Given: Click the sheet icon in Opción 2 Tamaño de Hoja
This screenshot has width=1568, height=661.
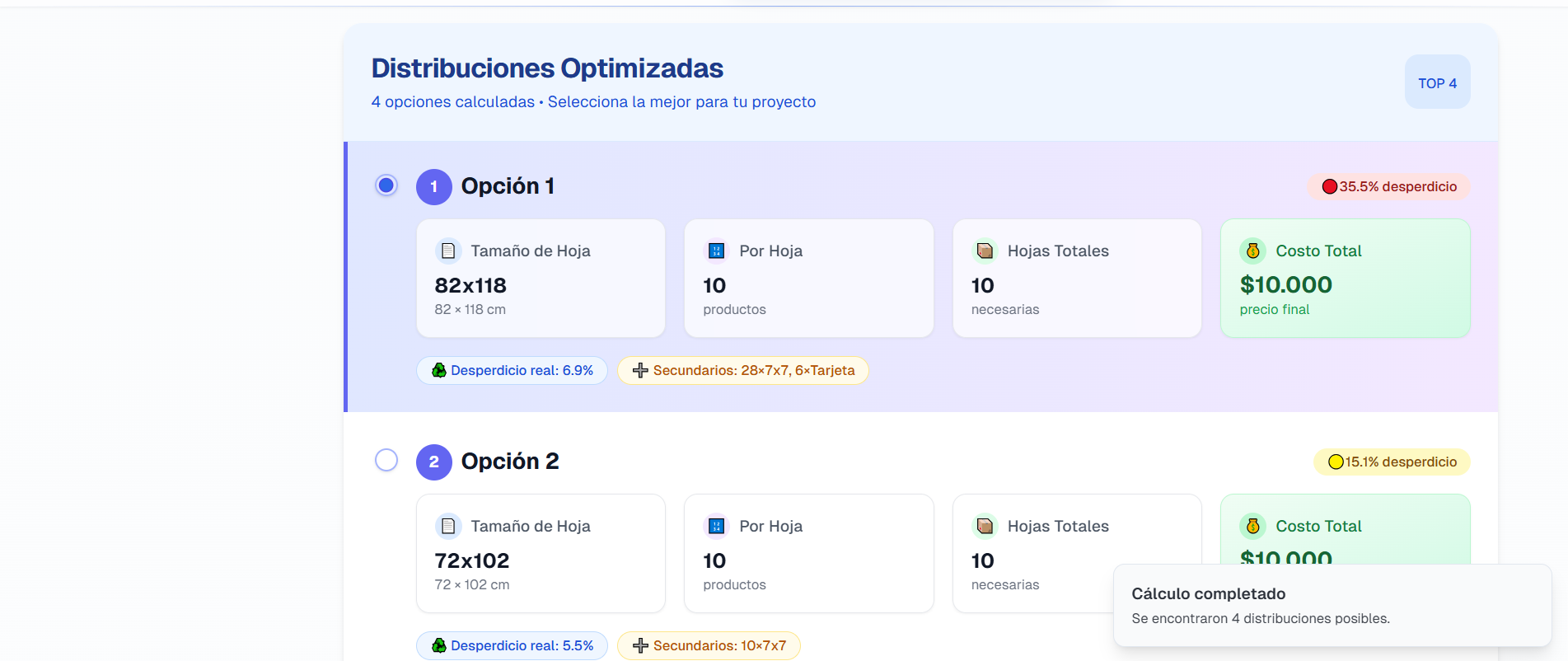Looking at the screenshot, I should (447, 526).
